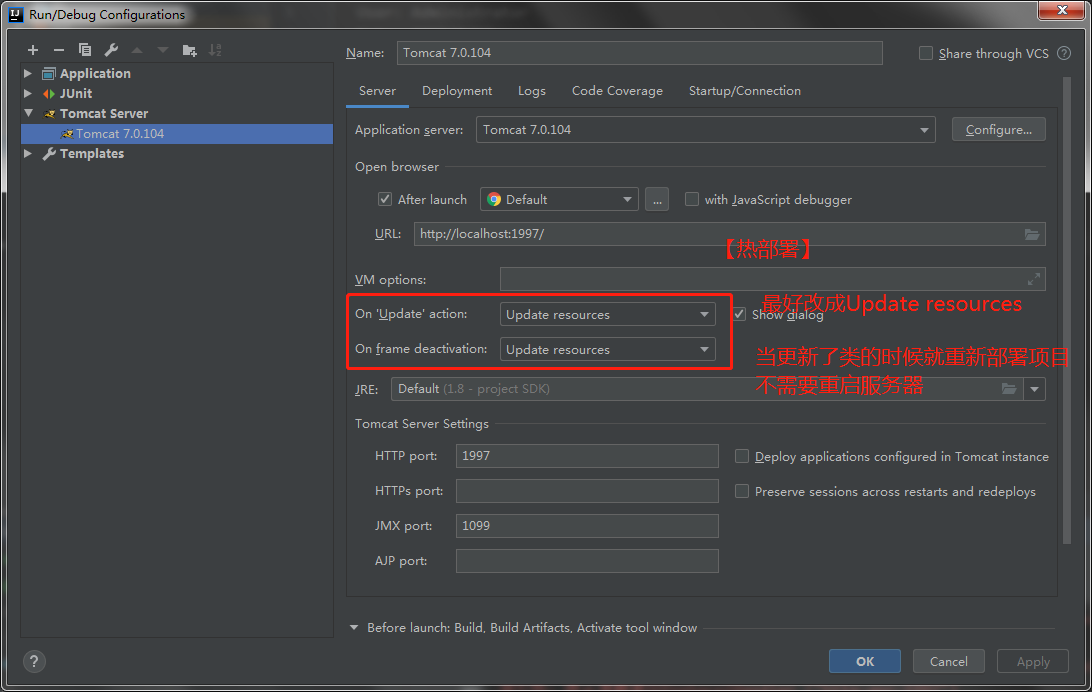Open edit defaults wrench icon
Image resolution: width=1092 pixels, height=692 pixels.
tap(111, 50)
